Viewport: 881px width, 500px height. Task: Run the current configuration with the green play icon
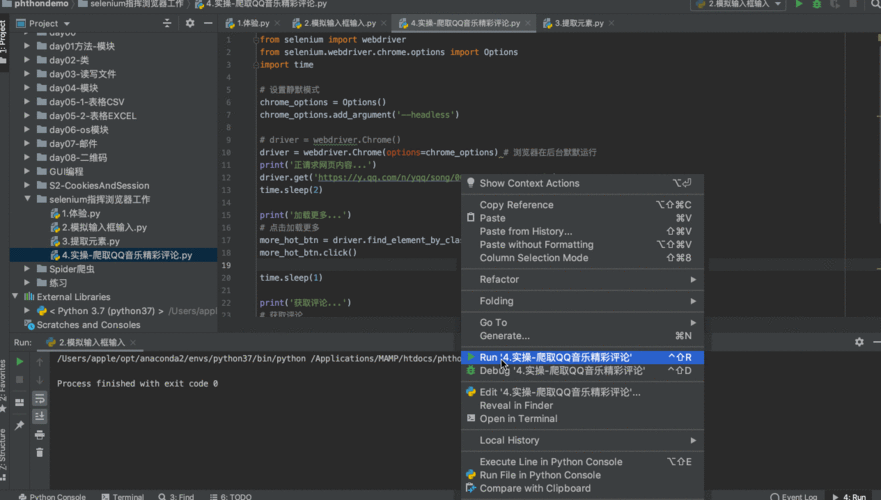click(x=799, y=4)
